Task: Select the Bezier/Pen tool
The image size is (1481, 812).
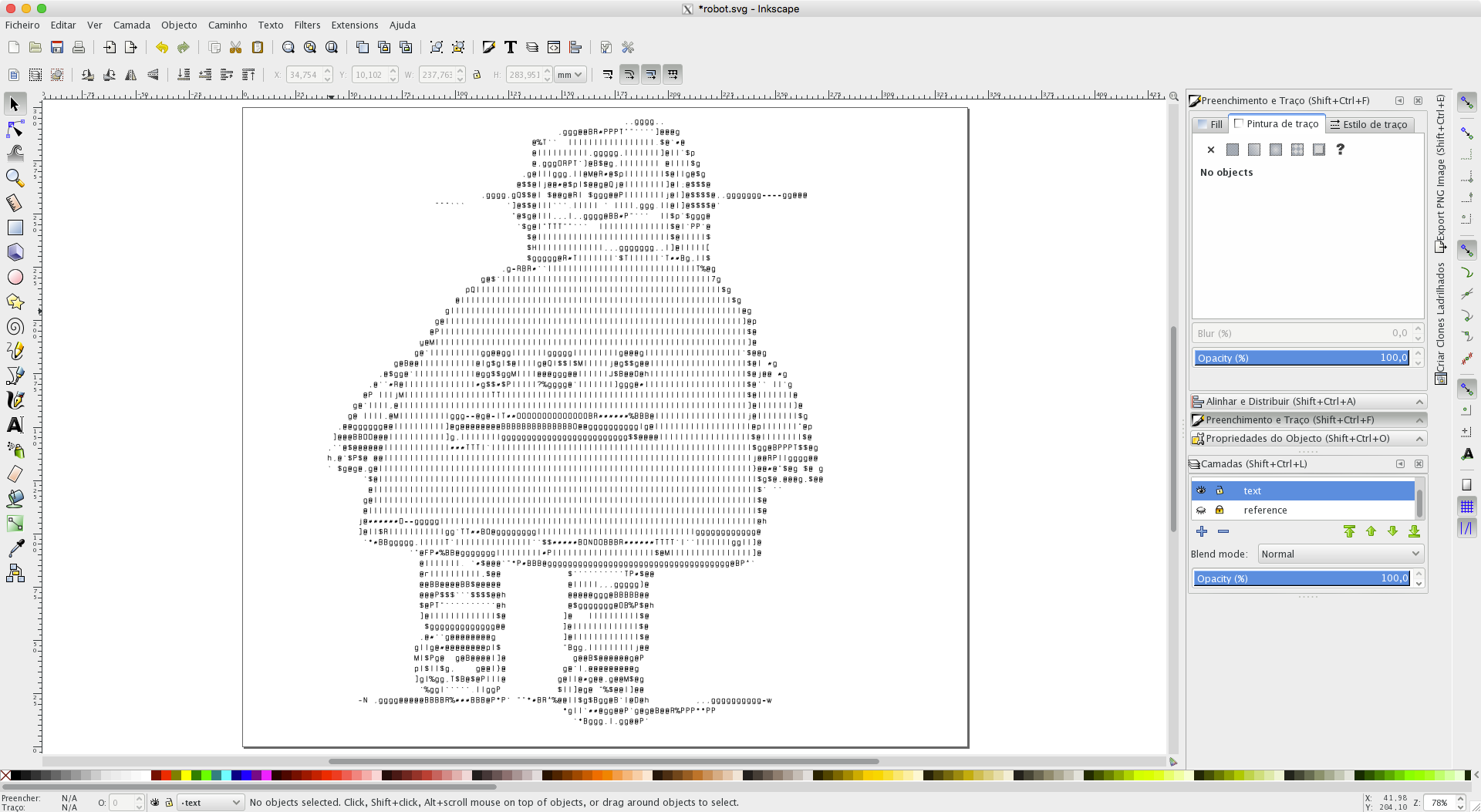Action: pos(15,376)
